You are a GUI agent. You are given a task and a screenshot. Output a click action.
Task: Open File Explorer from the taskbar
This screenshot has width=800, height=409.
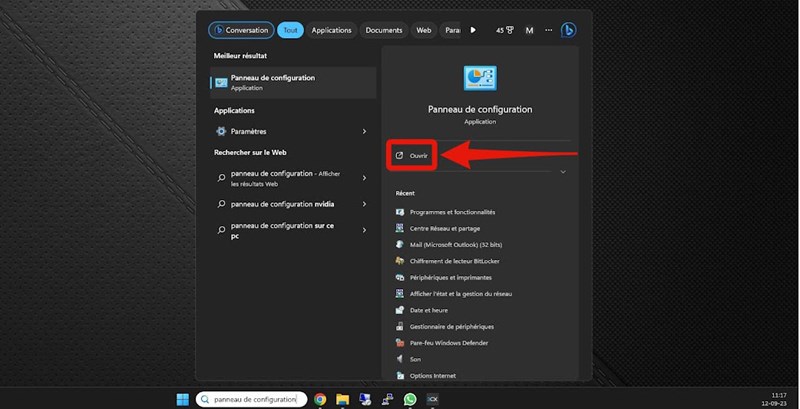tap(342, 399)
